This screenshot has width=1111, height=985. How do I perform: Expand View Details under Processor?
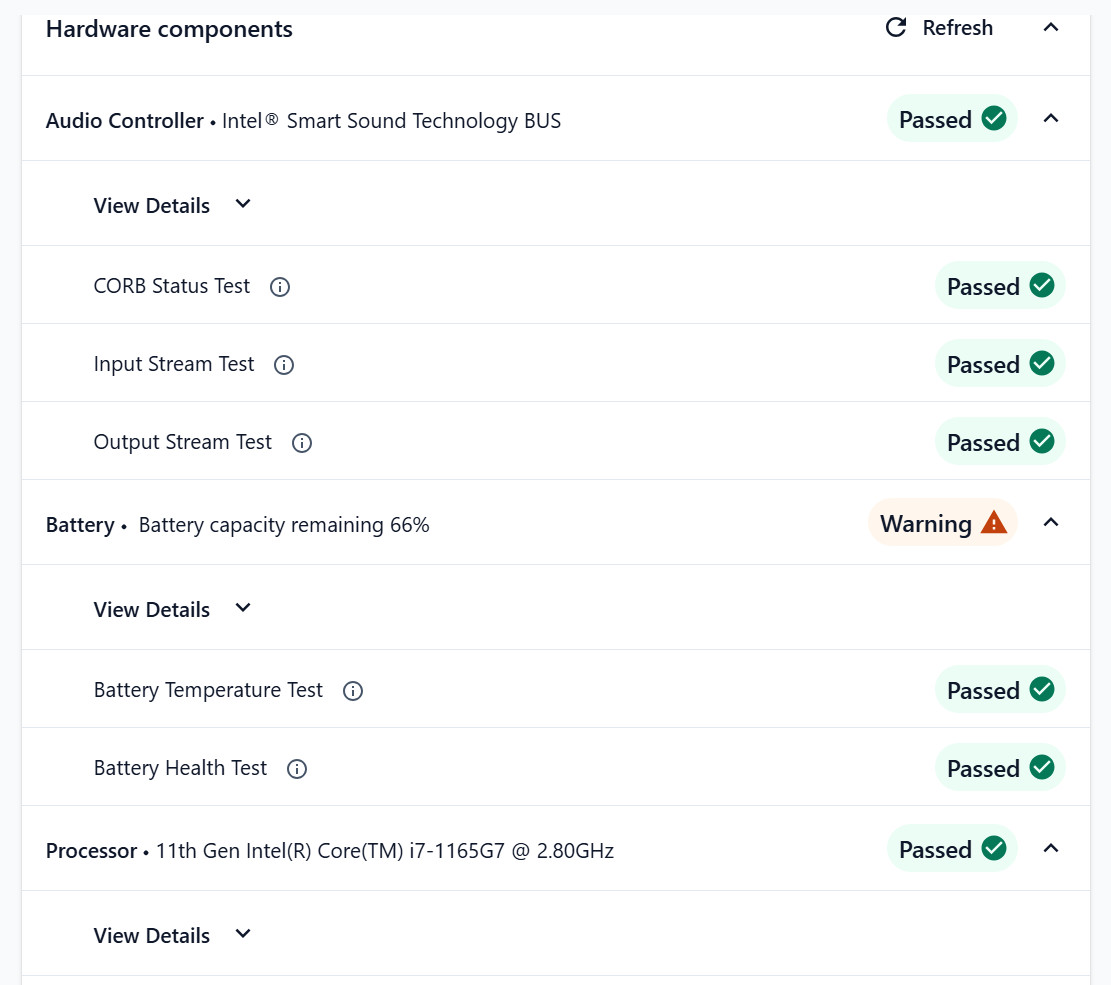(x=172, y=935)
